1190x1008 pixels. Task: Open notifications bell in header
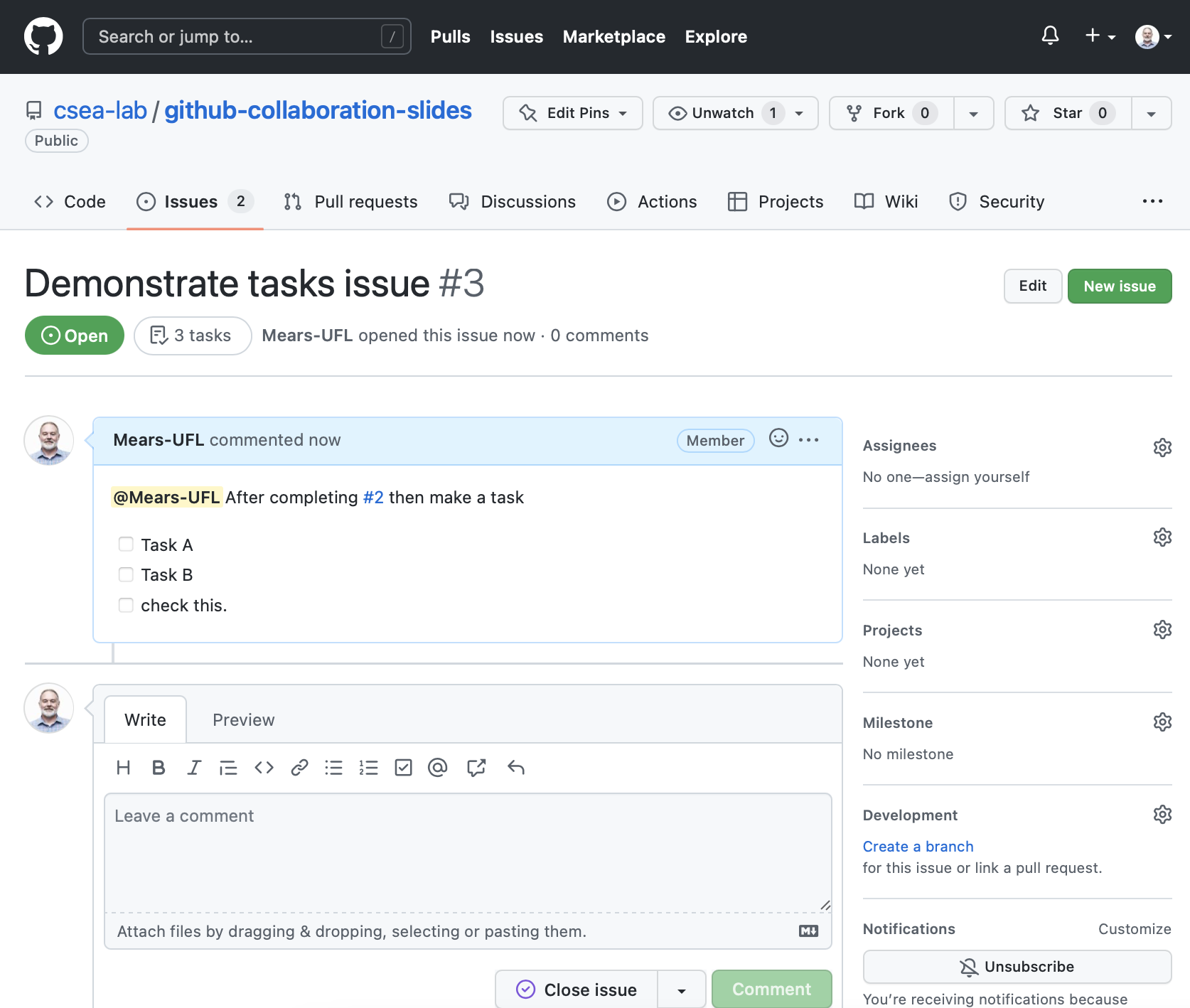pos(1050,36)
